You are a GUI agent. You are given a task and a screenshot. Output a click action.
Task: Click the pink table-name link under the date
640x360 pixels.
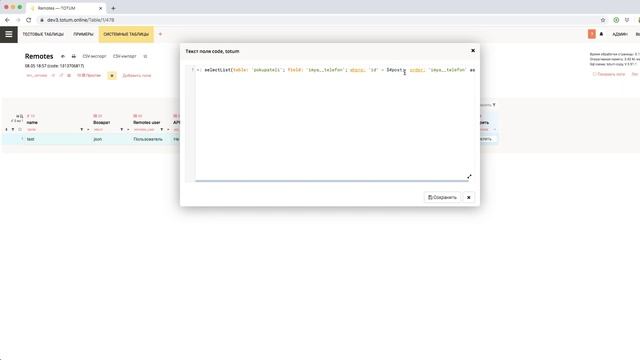(37, 76)
